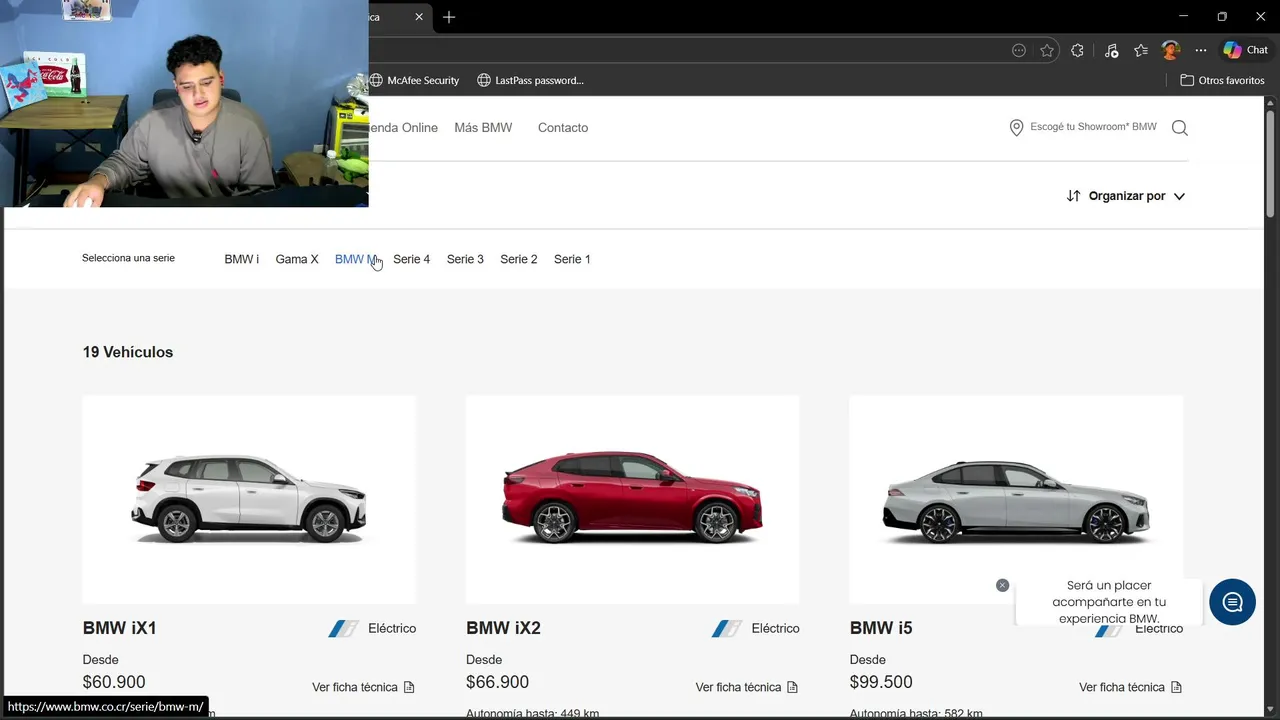Select the BMW M series filter
Screen dimensions: 1280x720
click(356, 259)
